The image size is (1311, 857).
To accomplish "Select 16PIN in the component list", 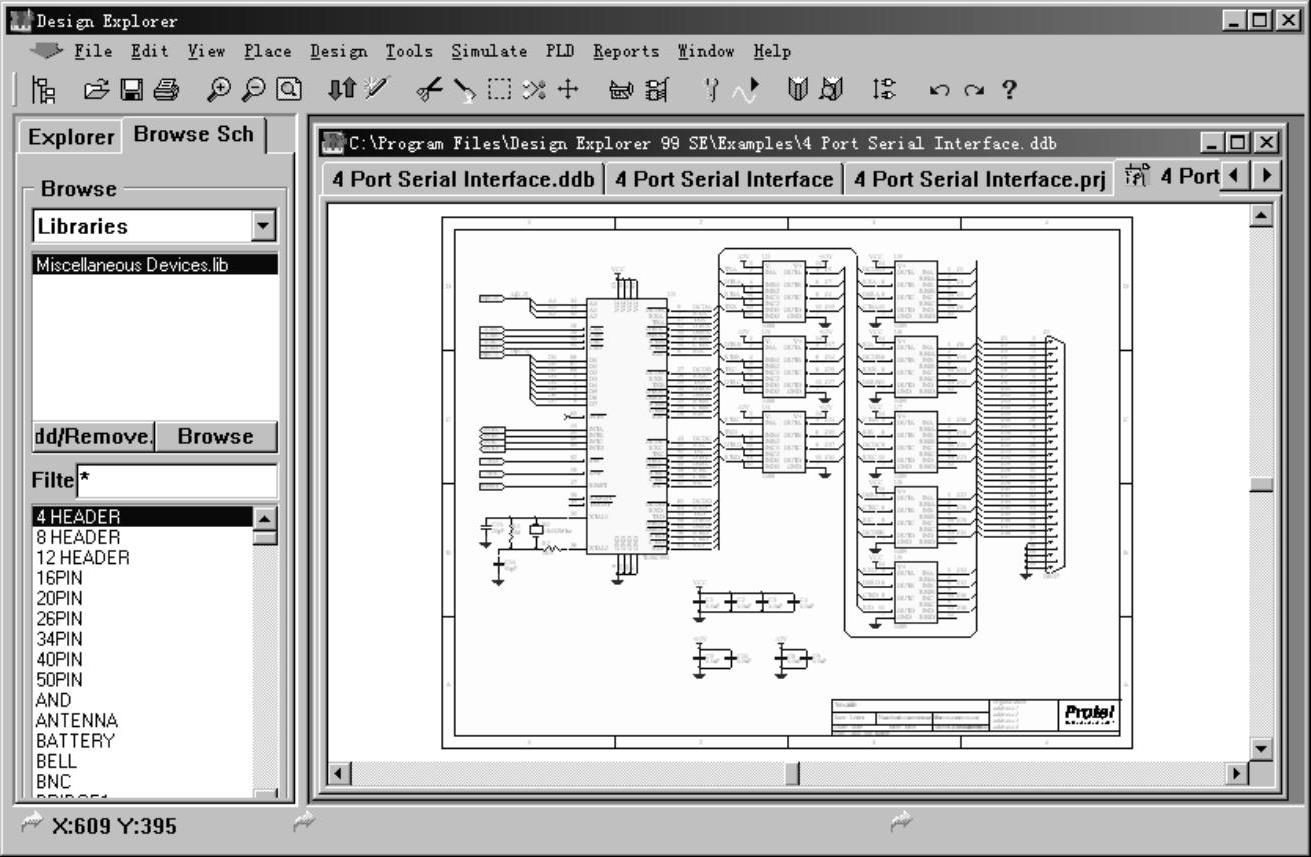I will (142, 578).
